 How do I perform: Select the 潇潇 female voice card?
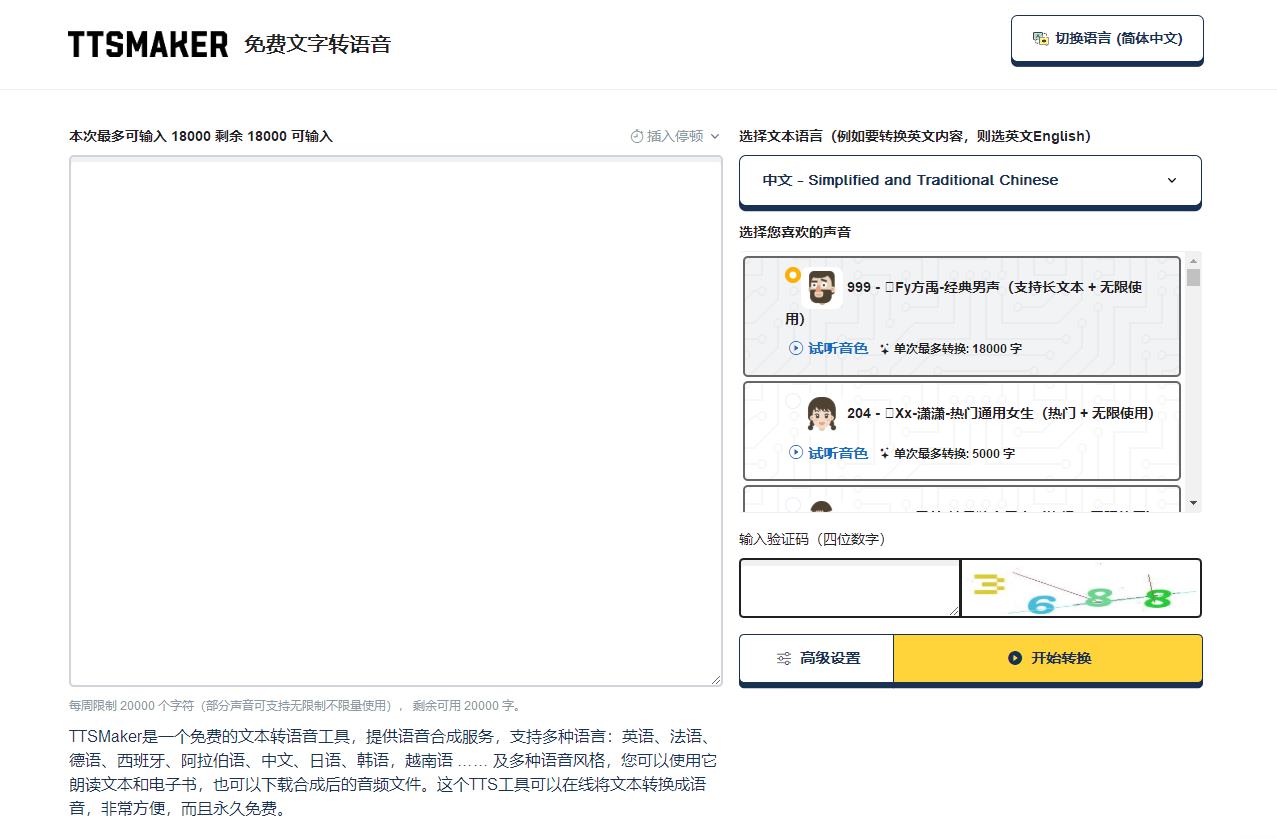960,431
